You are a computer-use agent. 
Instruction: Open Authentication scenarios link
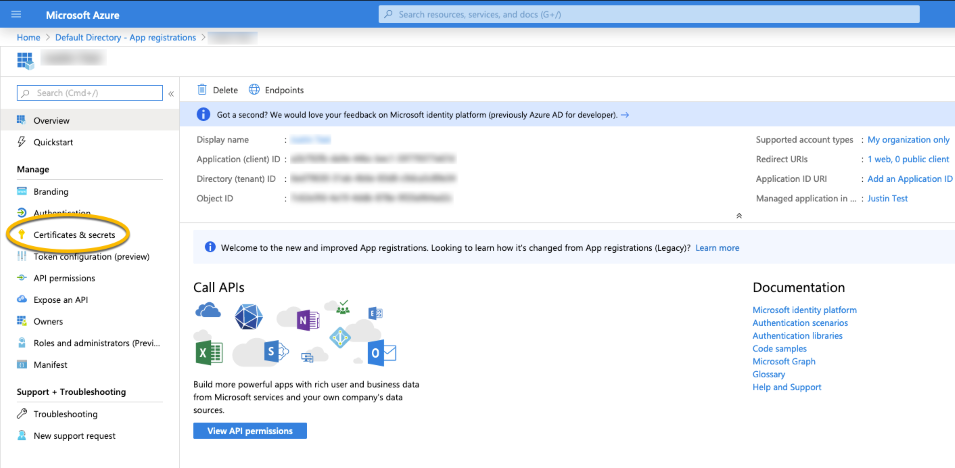tap(800, 323)
